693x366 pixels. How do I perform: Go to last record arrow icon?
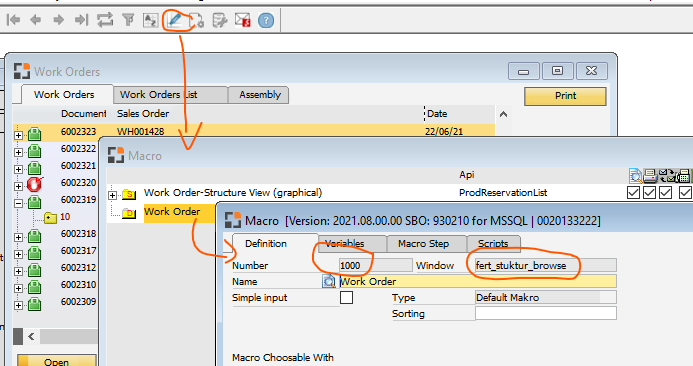tap(81, 20)
